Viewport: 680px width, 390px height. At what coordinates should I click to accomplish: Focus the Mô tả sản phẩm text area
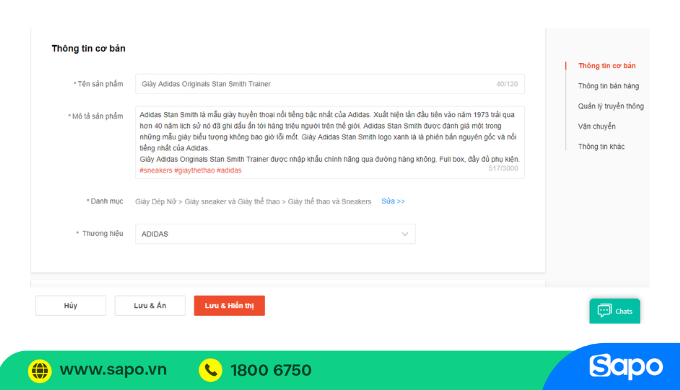(x=330, y=142)
